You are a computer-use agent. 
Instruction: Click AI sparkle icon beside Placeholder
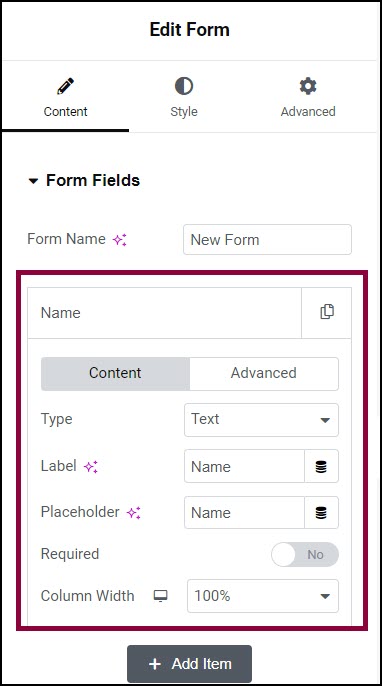click(134, 513)
